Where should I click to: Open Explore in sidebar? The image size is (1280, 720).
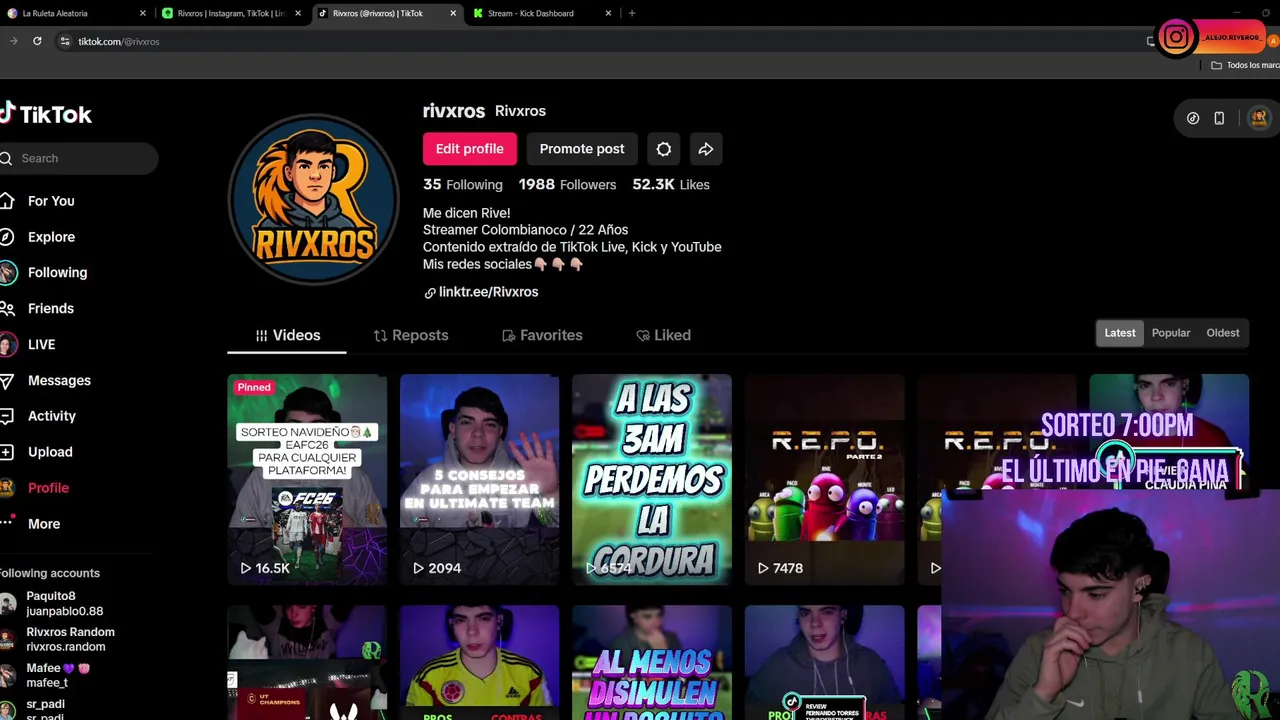(51, 237)
